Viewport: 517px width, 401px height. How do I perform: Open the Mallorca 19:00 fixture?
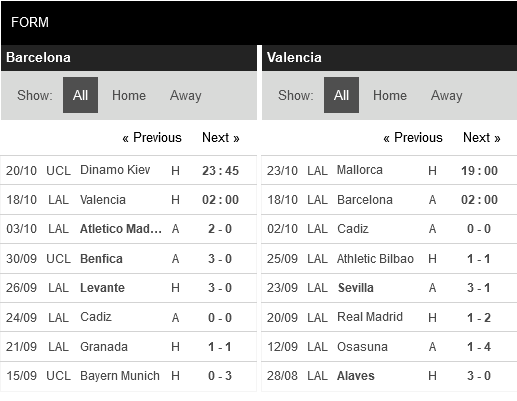click(x=389, y=170)
